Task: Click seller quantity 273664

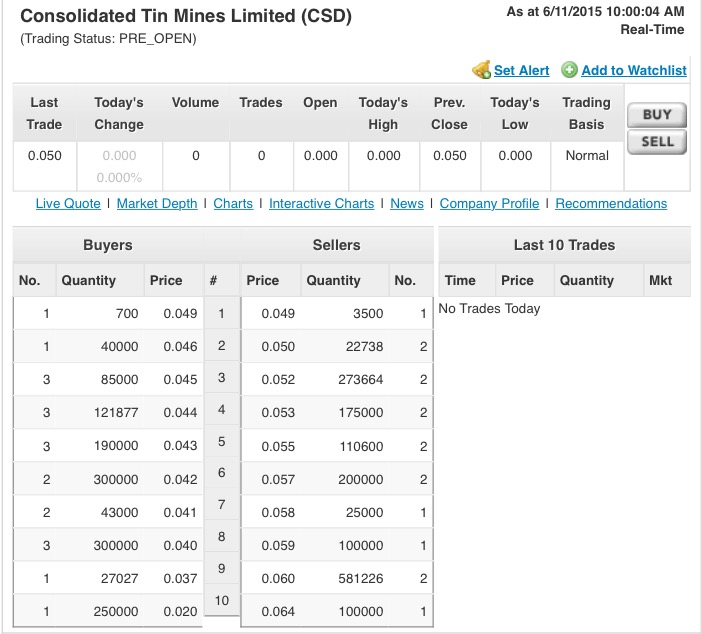Action: [x=361, y=380]
